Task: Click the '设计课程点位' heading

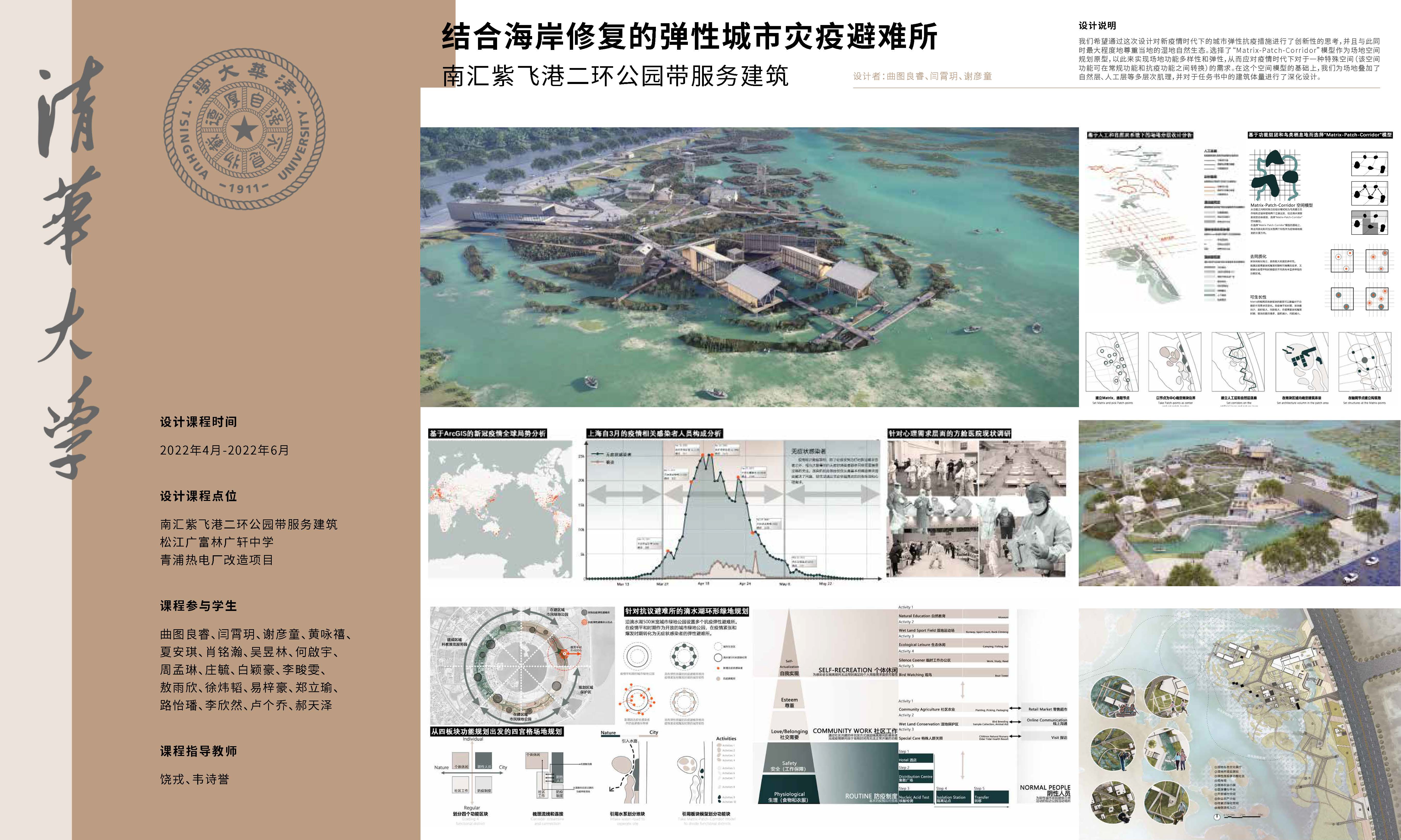Action: 198,496
